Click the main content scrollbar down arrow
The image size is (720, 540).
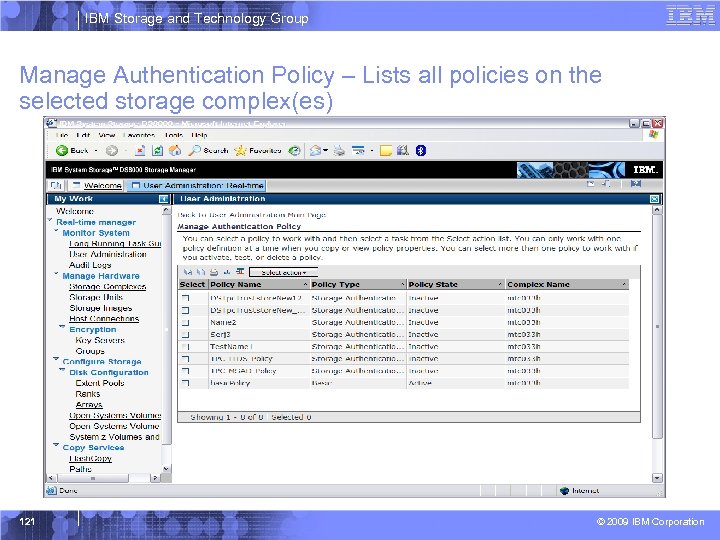658,478
